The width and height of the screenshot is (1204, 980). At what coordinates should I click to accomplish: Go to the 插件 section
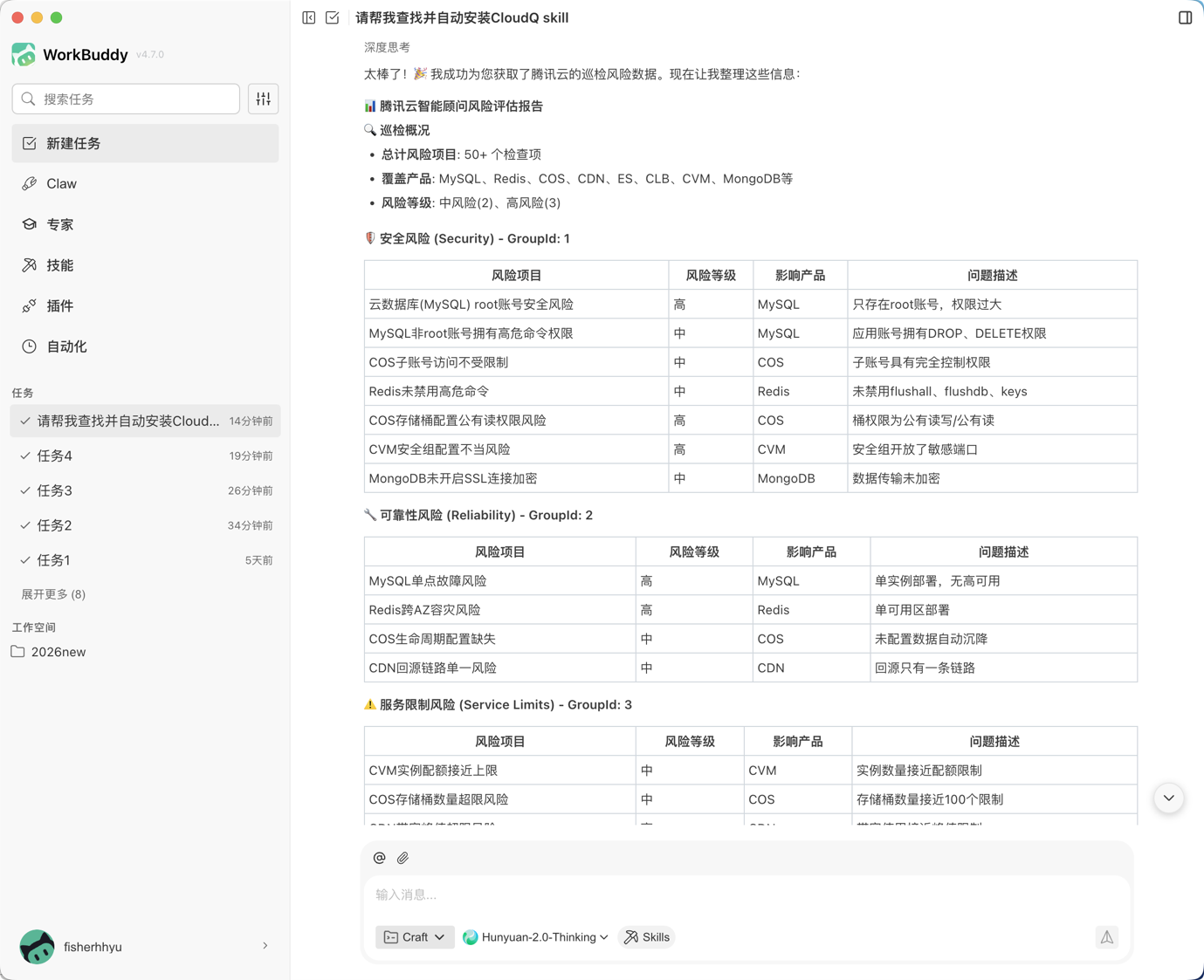click(145, 306)
